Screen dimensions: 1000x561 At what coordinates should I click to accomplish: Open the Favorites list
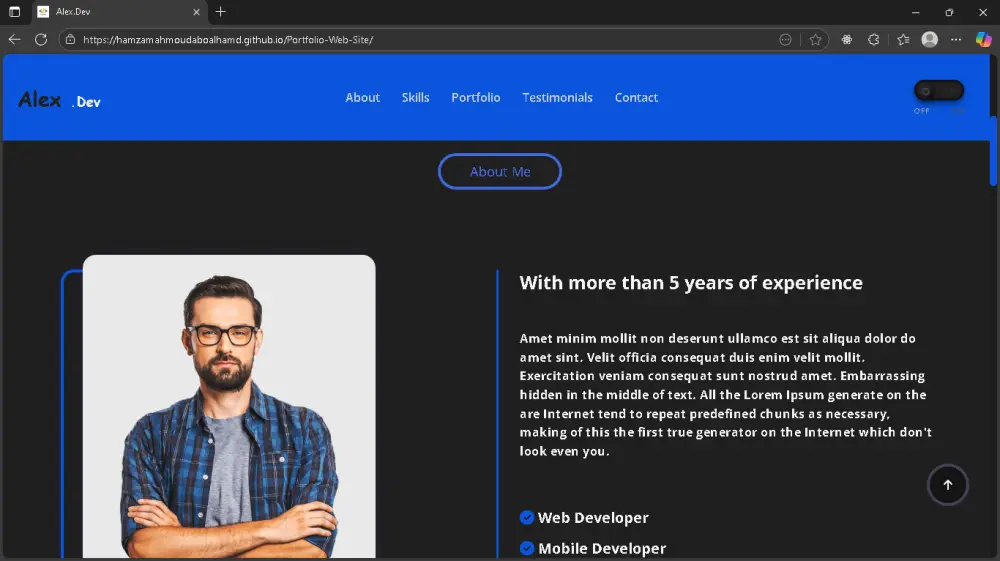tap(902, 40)
